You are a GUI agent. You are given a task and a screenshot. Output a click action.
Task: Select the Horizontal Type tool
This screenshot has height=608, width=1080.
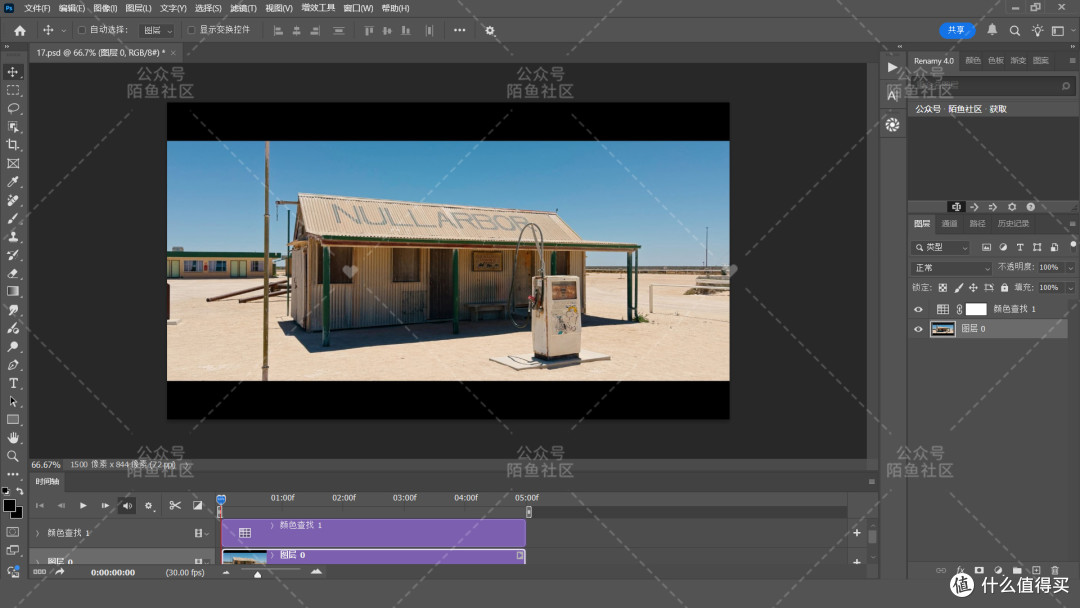pyautogui.click(x=13, y=383)
